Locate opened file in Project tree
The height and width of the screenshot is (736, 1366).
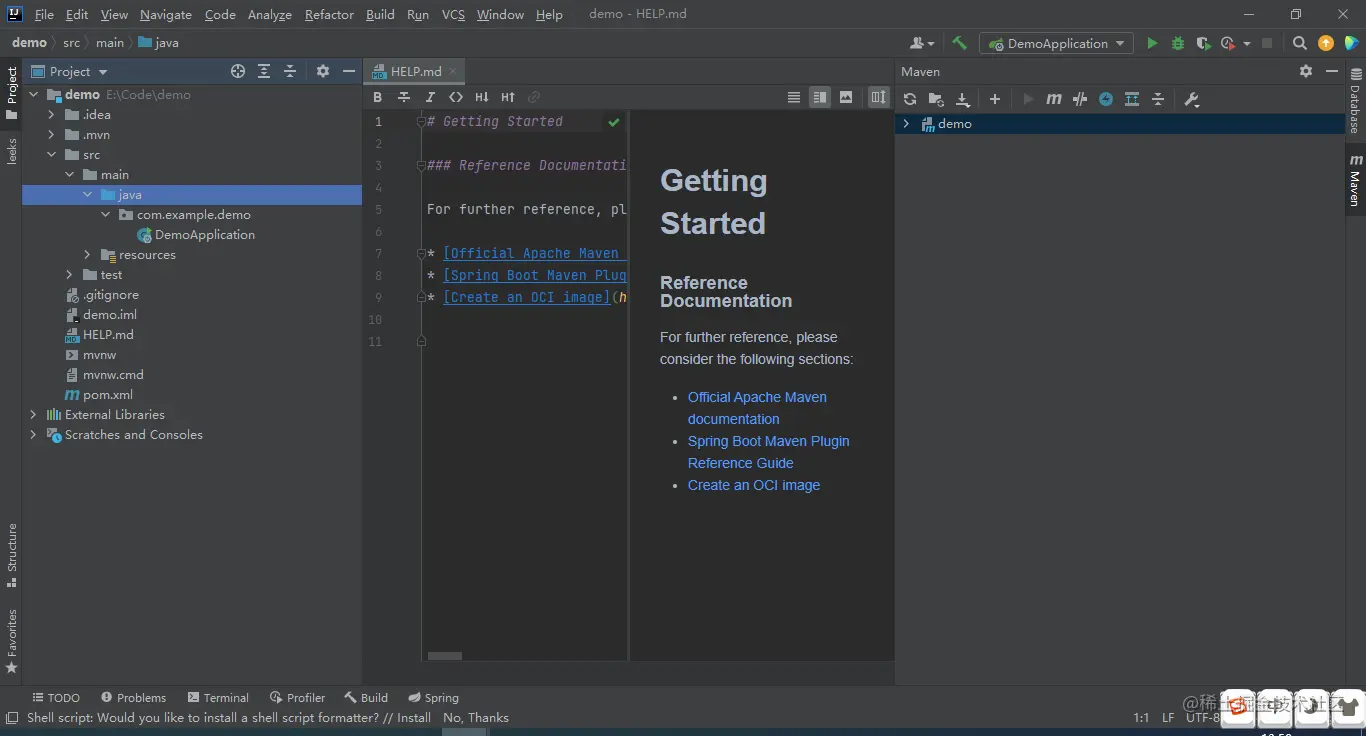click(238, 71)
